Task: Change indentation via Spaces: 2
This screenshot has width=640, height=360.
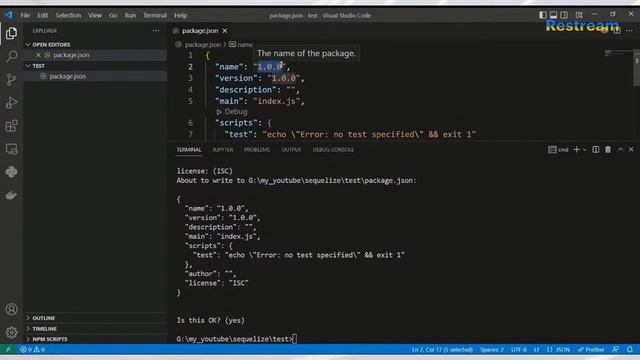Action: coord(492,349)
